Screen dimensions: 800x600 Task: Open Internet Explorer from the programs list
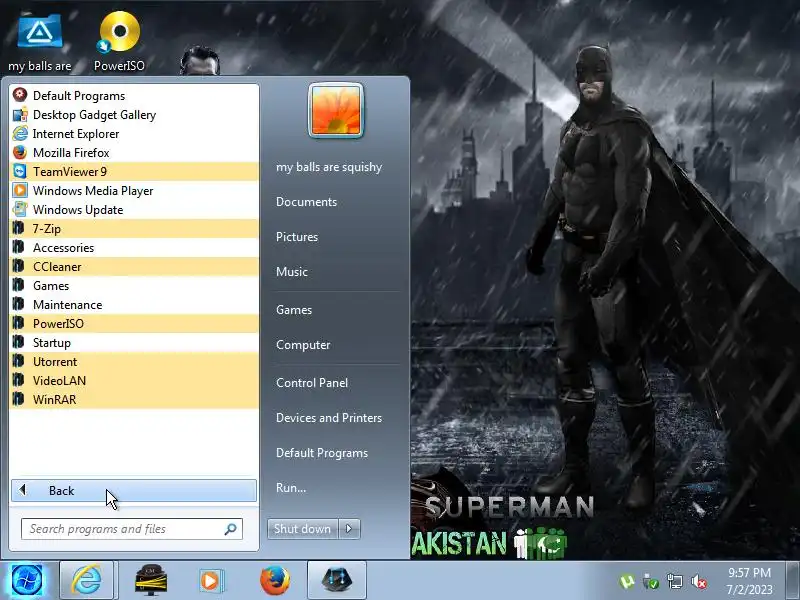134,134
